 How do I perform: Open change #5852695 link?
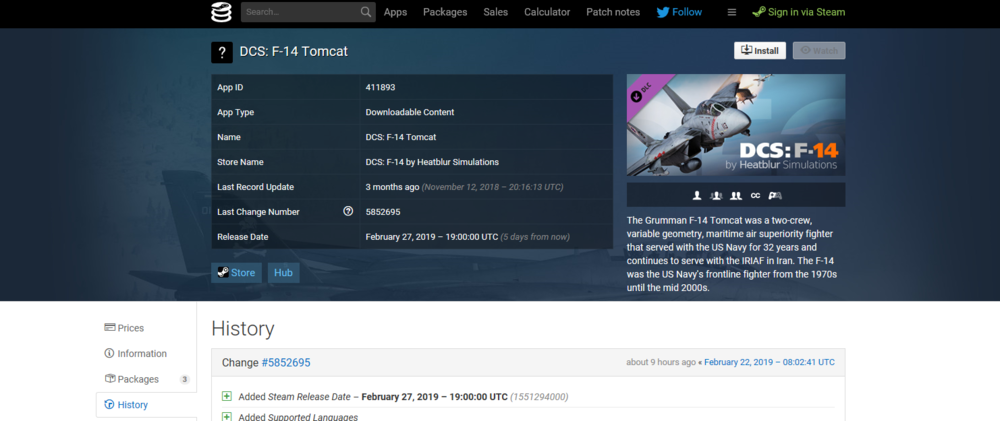pyautogui.click(x=286, y=362)
